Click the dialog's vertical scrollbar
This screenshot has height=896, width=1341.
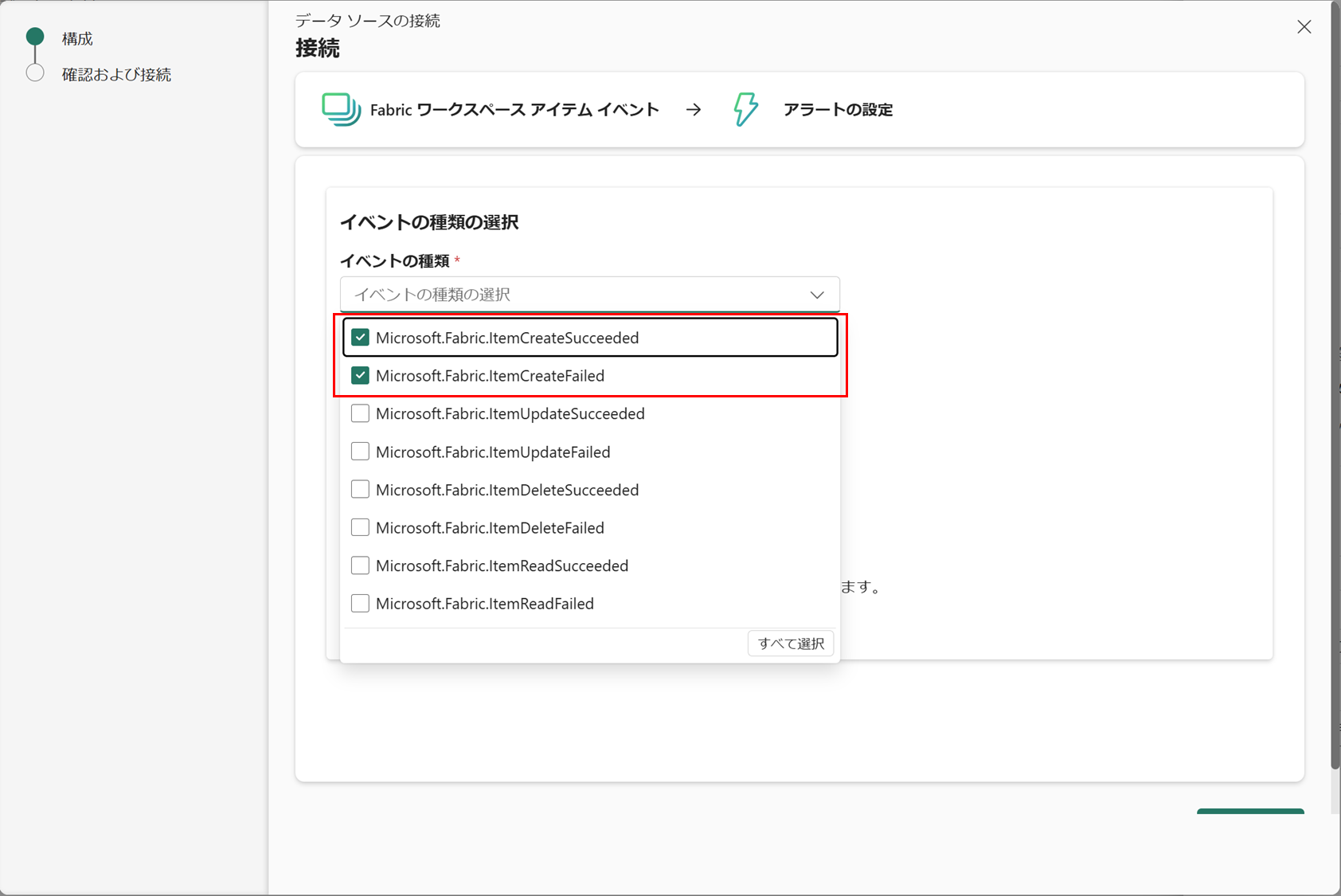point(1335,385)
